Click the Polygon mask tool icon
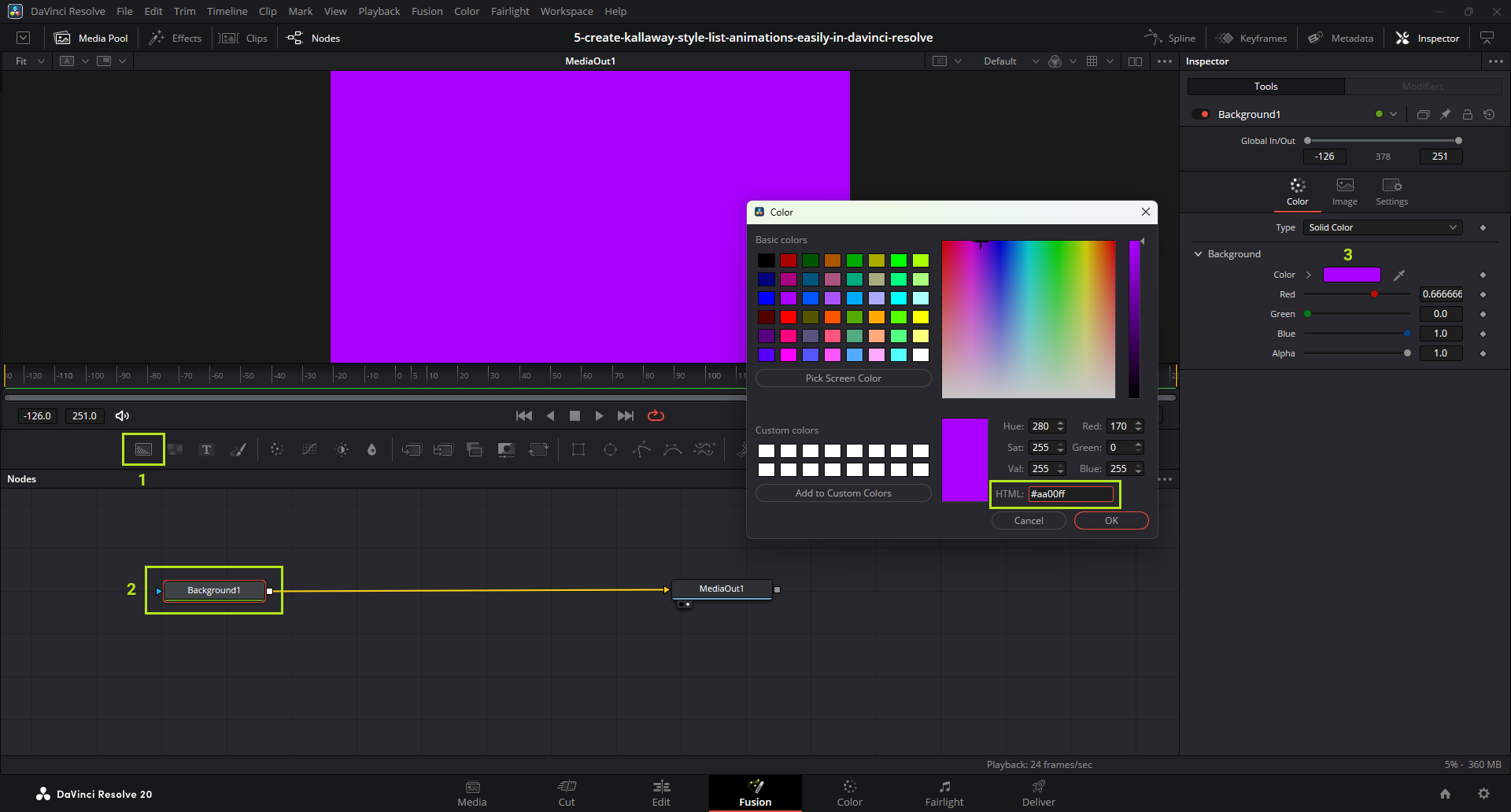This screenshot has width=1511, height=812. coord(641,449)
